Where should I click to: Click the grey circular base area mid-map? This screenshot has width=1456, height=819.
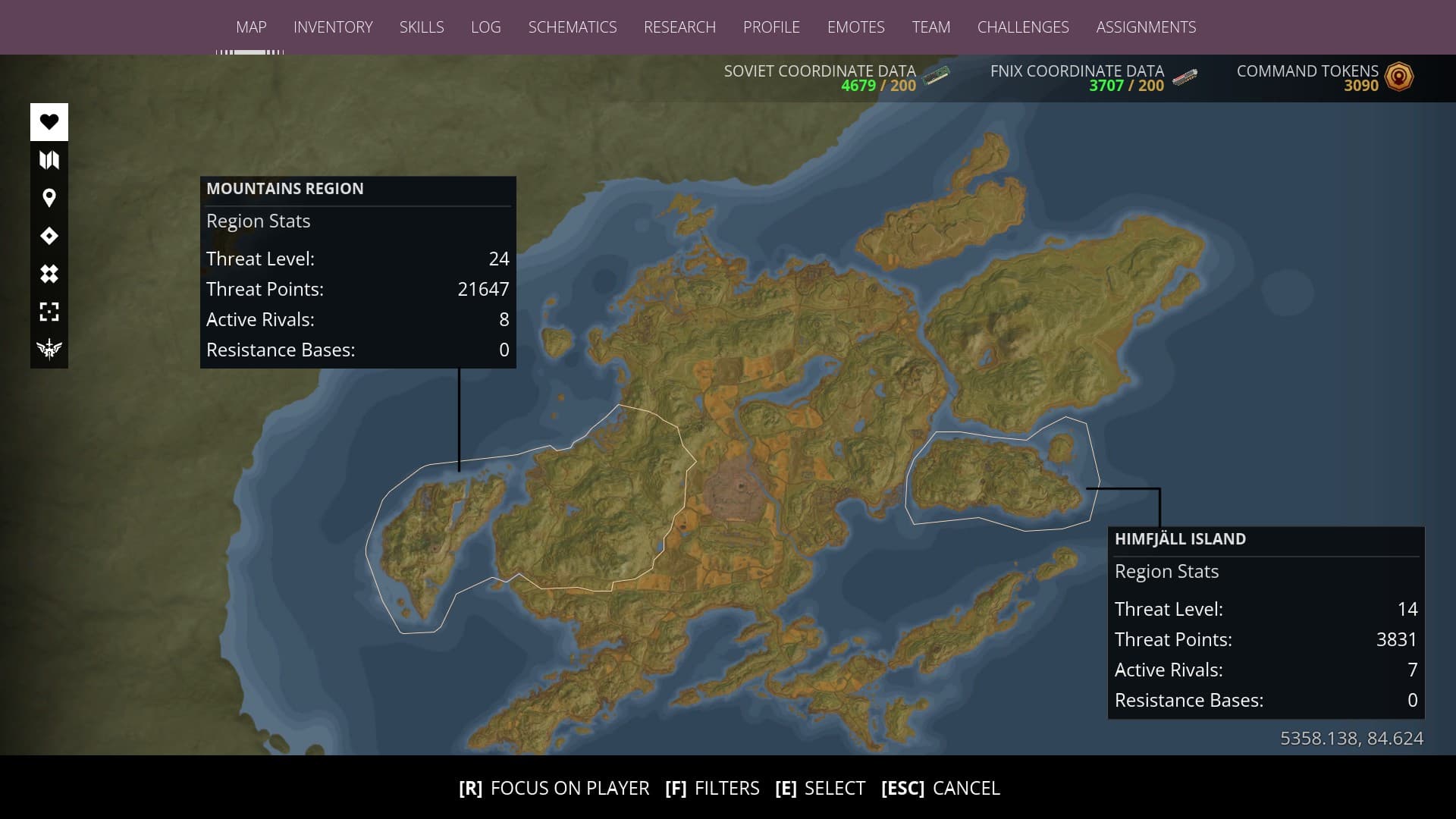coord(736,489)
